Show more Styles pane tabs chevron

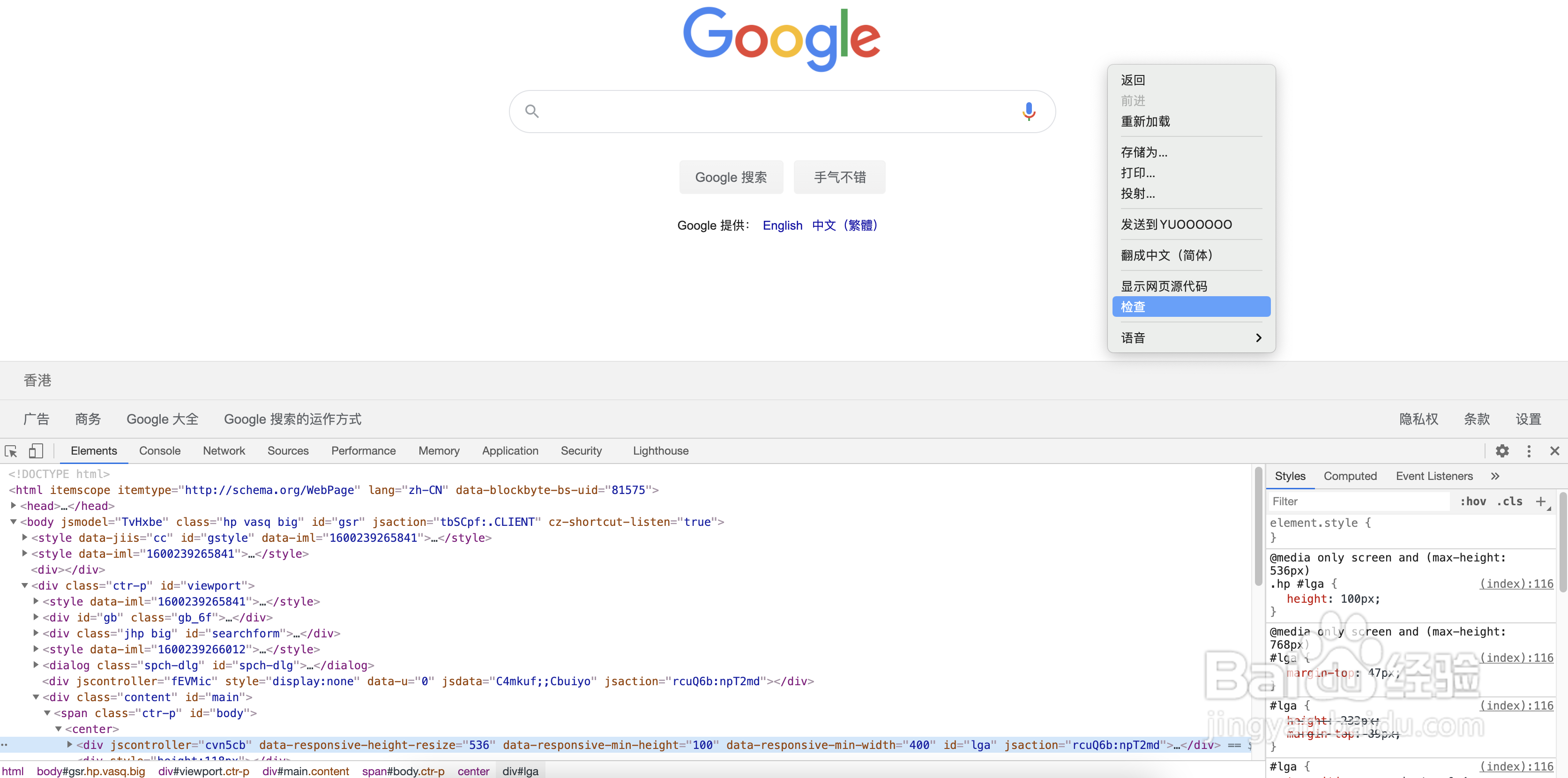click(1495, 476)
